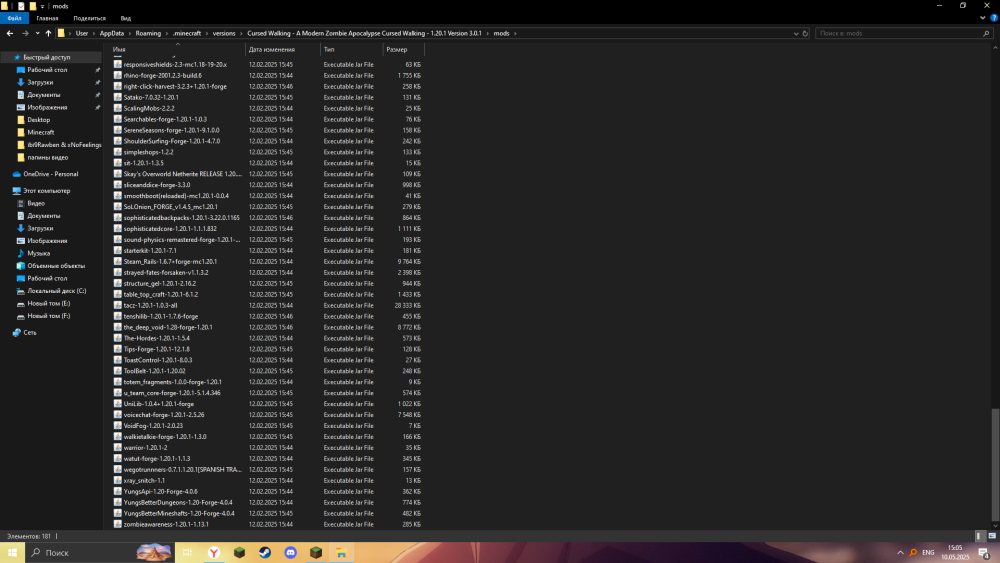Open the Поделиться ribbon tab
1000x563 pixels.
point(89,18)
